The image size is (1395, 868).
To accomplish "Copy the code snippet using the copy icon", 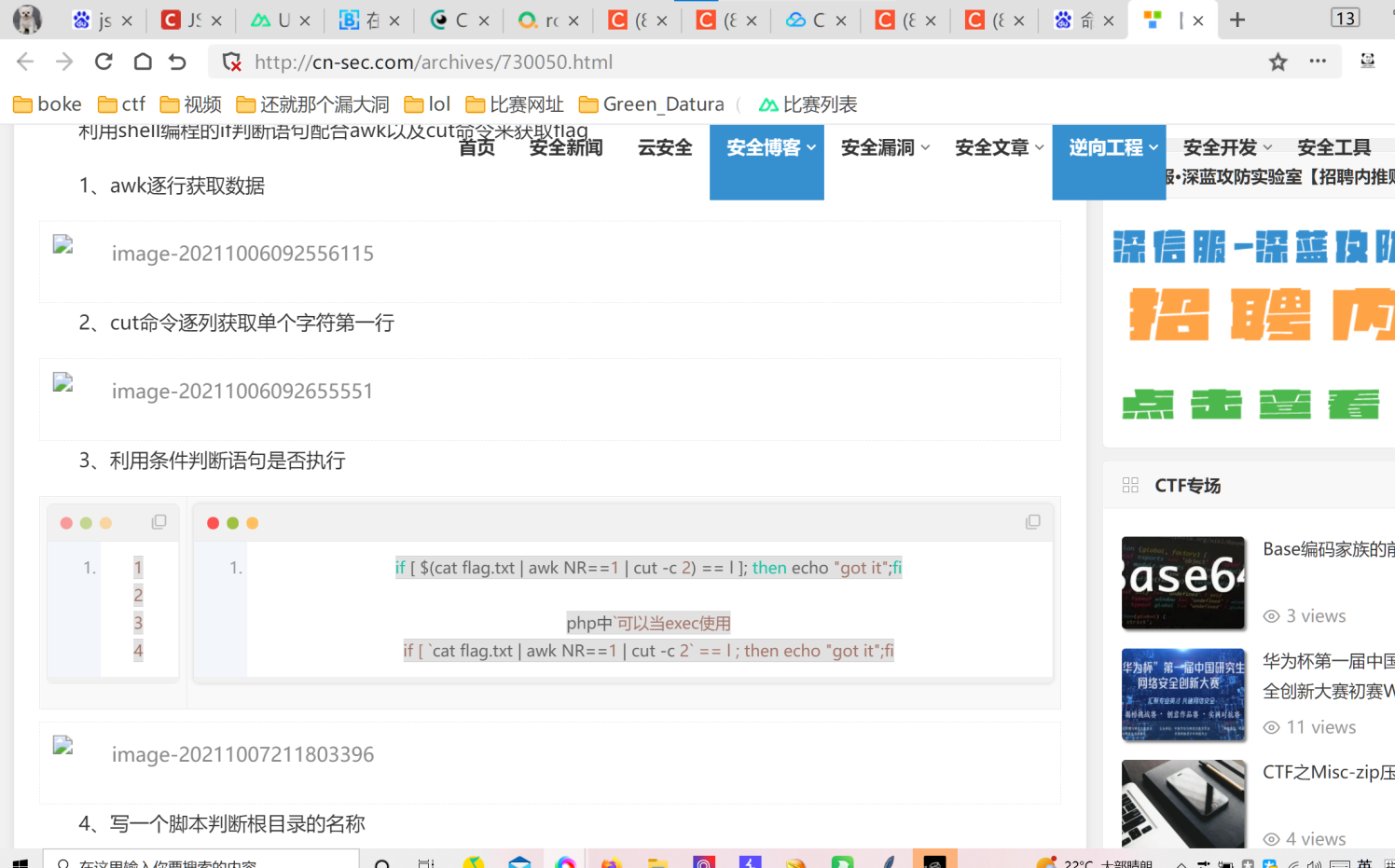I will point(1032,522).
